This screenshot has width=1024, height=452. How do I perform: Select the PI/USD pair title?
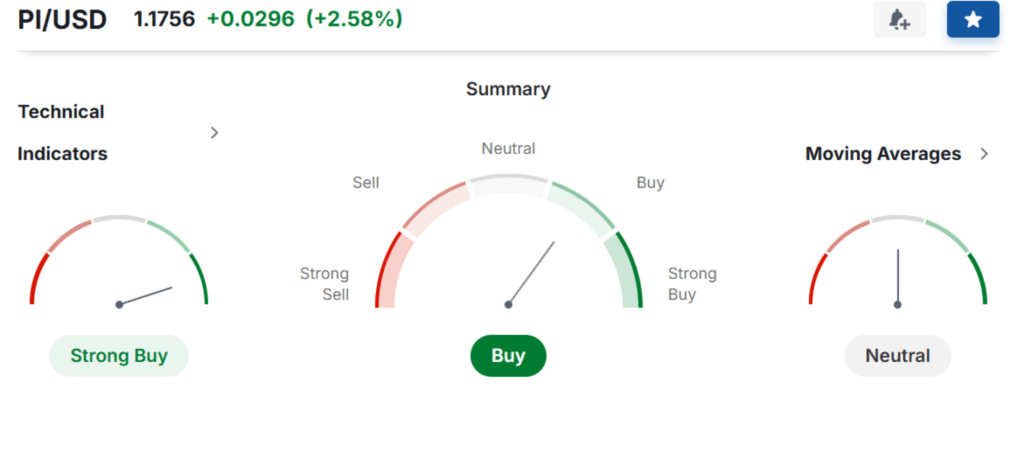(62, 20)
